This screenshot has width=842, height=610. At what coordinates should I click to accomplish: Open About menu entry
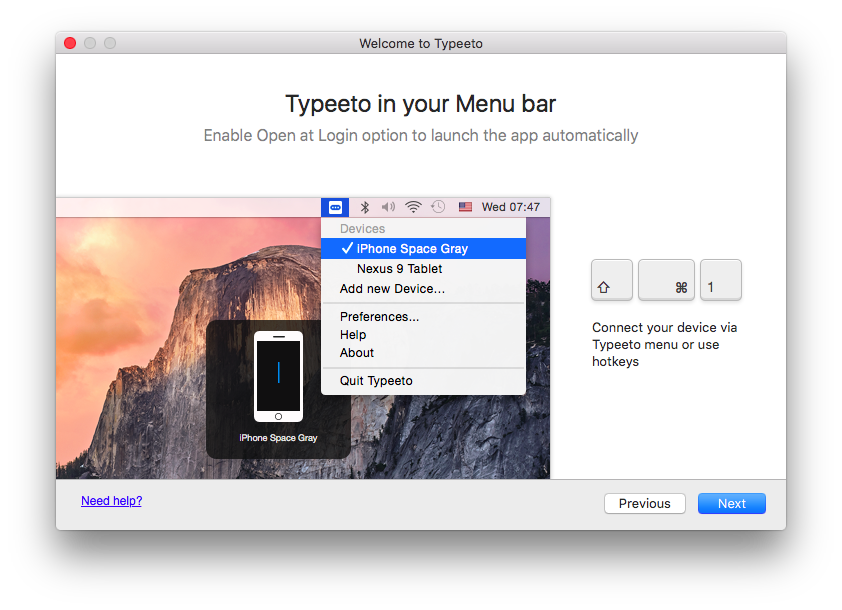click(x=423, y=353)
